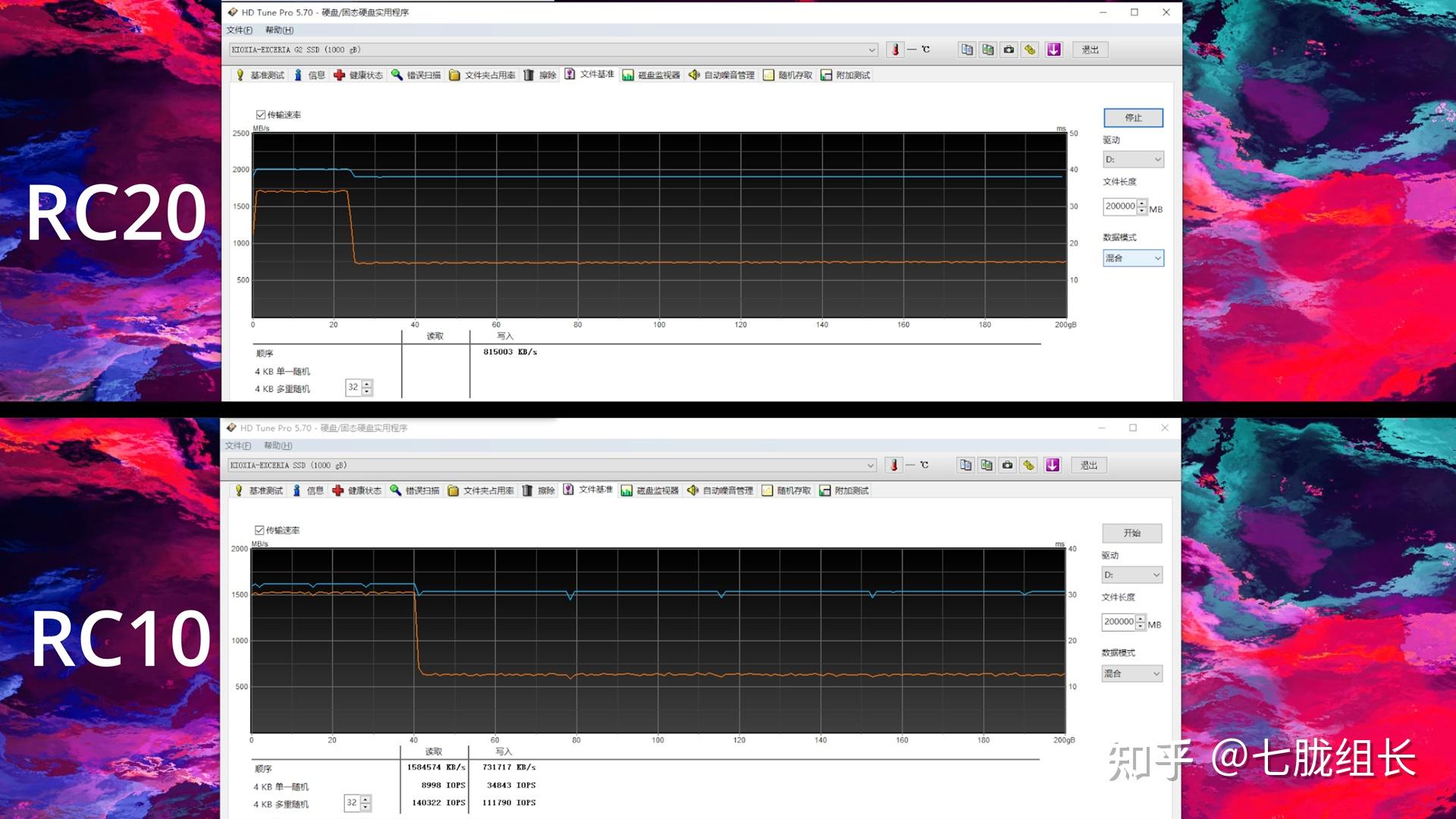
Task: Click thermometer icon in bottom KIOXIA-EXCERIA SSD window
Action: point(894,466)
